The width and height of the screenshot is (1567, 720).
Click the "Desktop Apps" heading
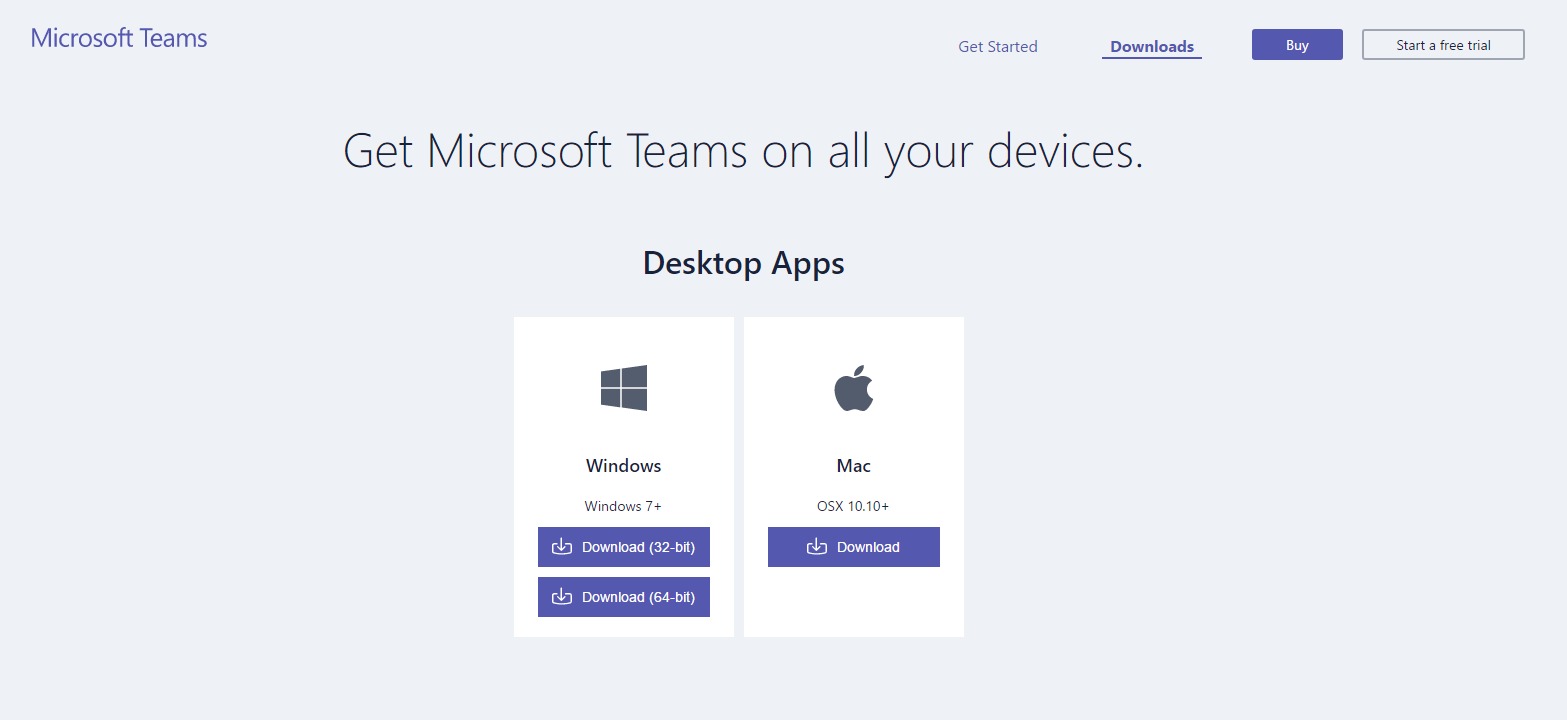tap(744, 264)
